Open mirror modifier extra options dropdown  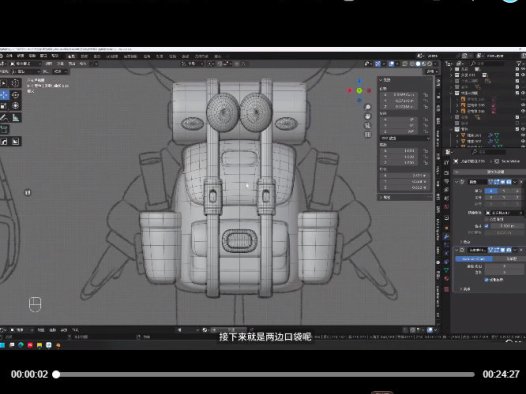[515, 182]
